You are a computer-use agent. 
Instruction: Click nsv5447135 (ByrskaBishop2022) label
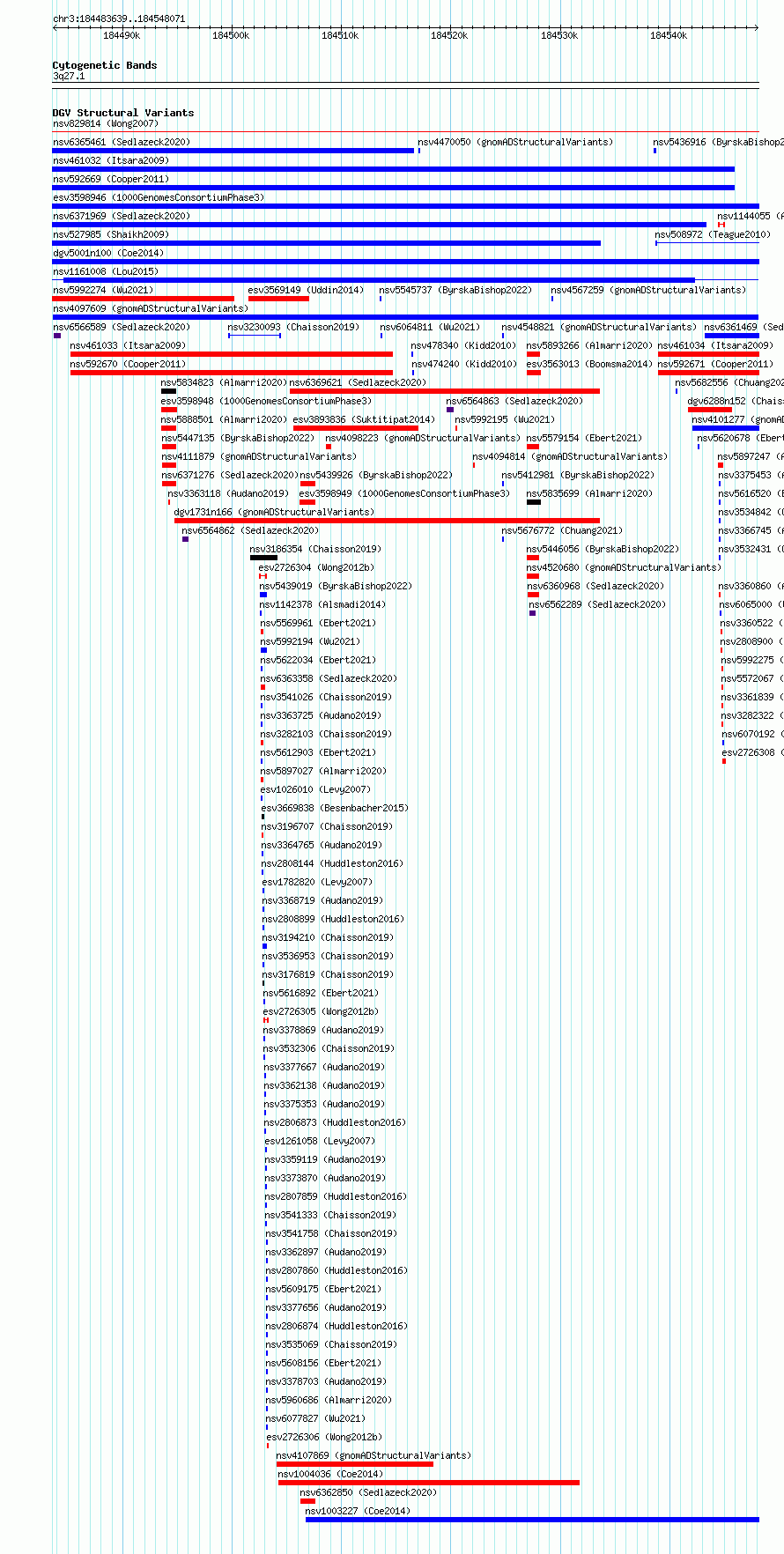[238, 438]
